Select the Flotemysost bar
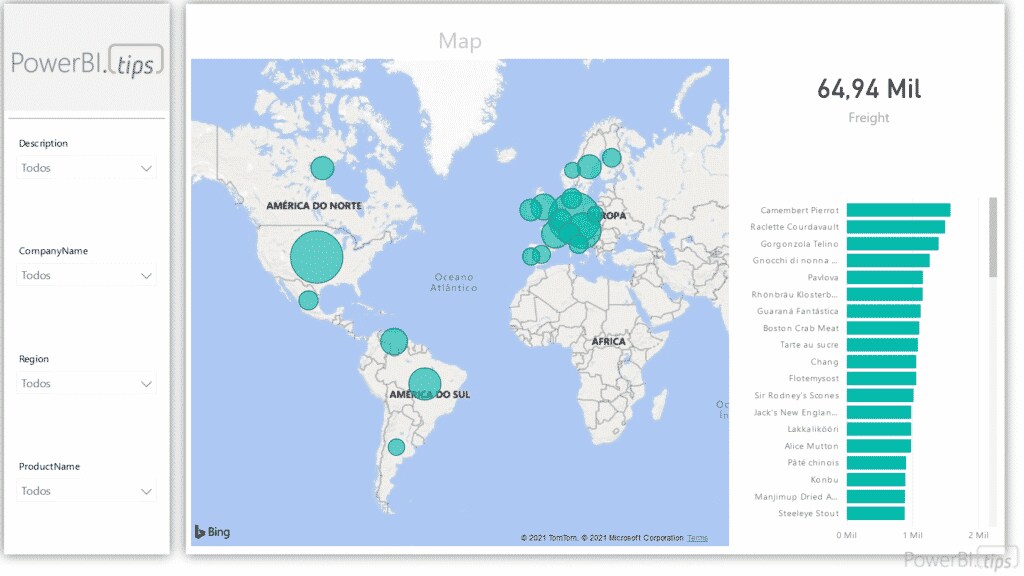Viewport: 1024px width, 576px height. click(882, 378)
